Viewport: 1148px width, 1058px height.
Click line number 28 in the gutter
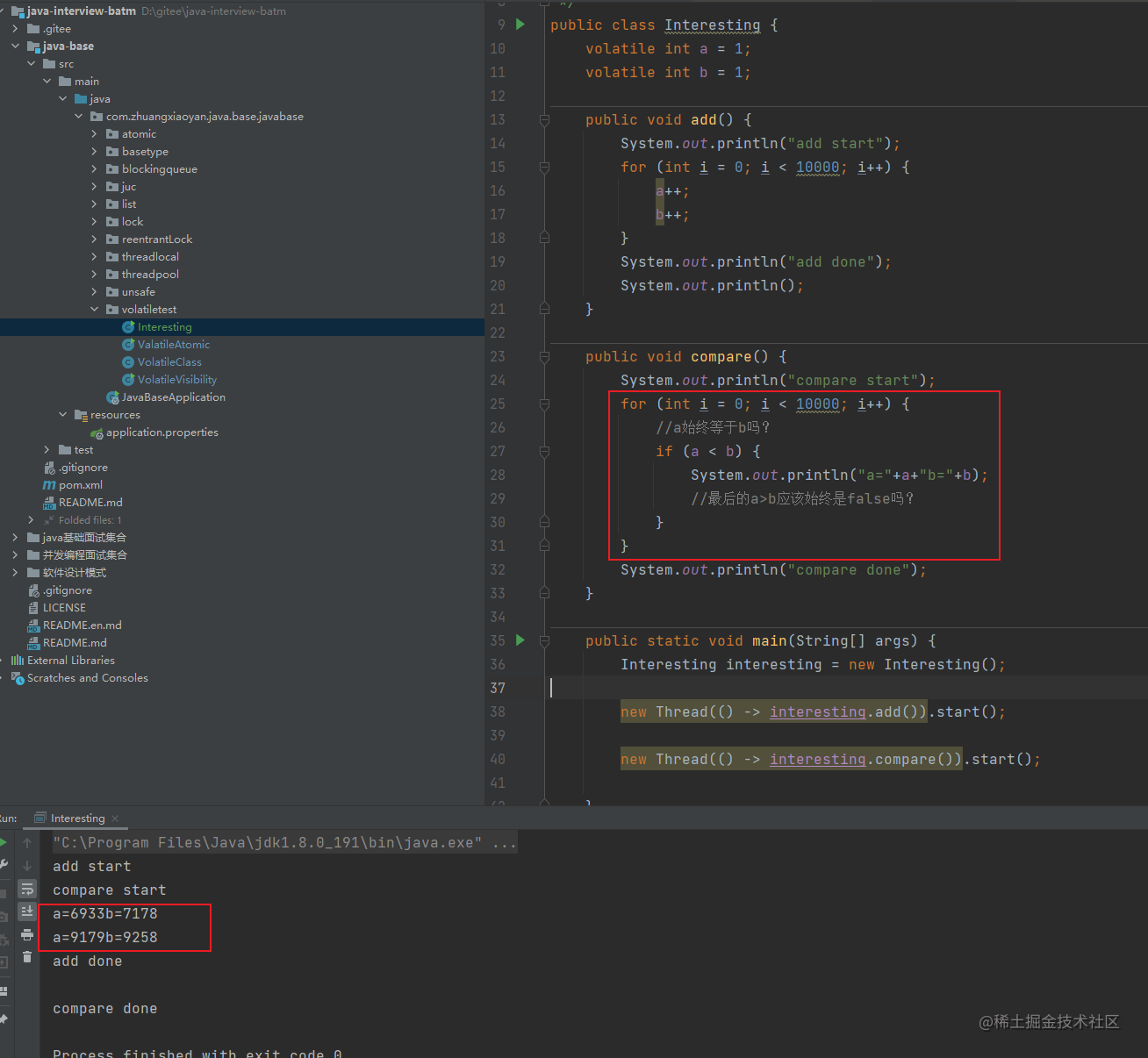coord(498,475)
